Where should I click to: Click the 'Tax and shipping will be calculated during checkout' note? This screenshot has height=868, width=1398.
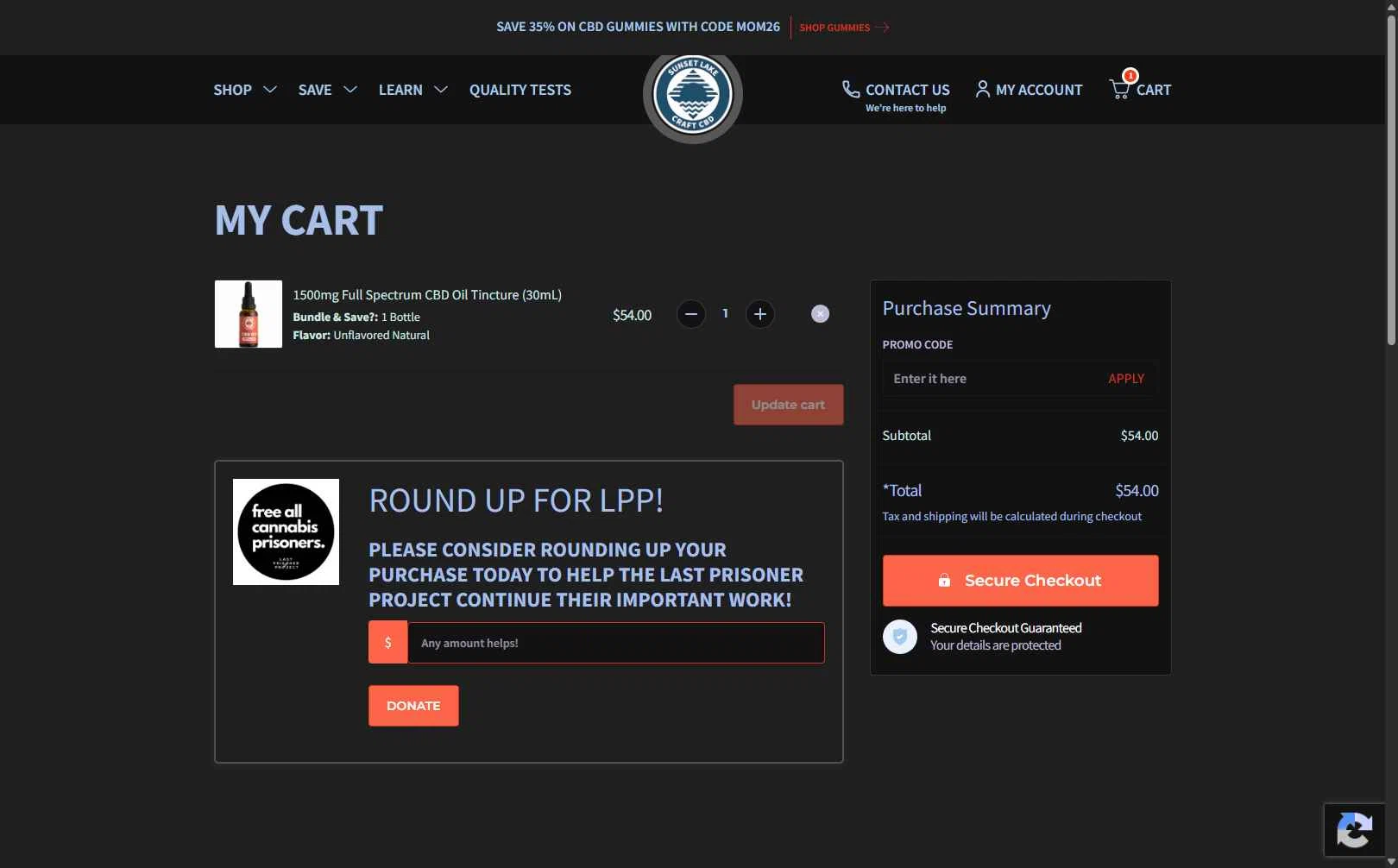click(x=1011, y=516)
